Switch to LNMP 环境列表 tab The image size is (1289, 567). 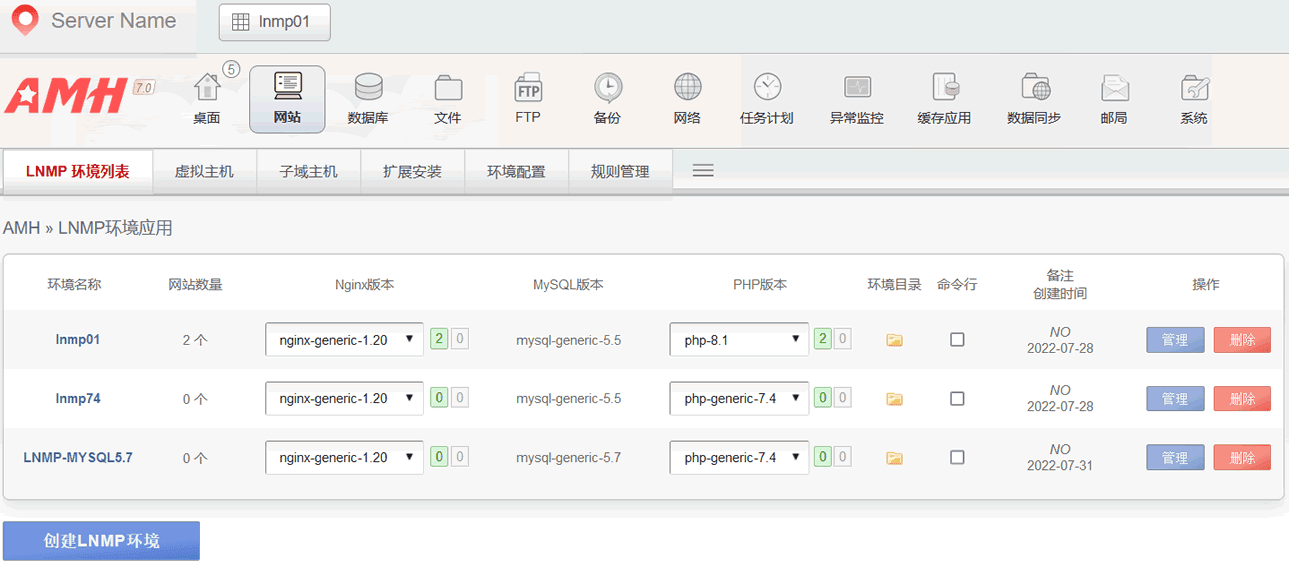click(78, 171)
